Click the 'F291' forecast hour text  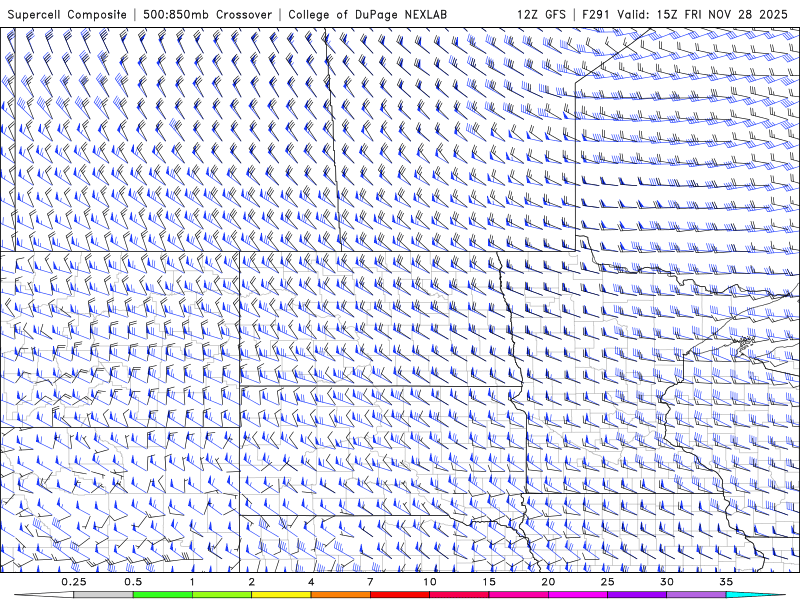click(596, 15)
